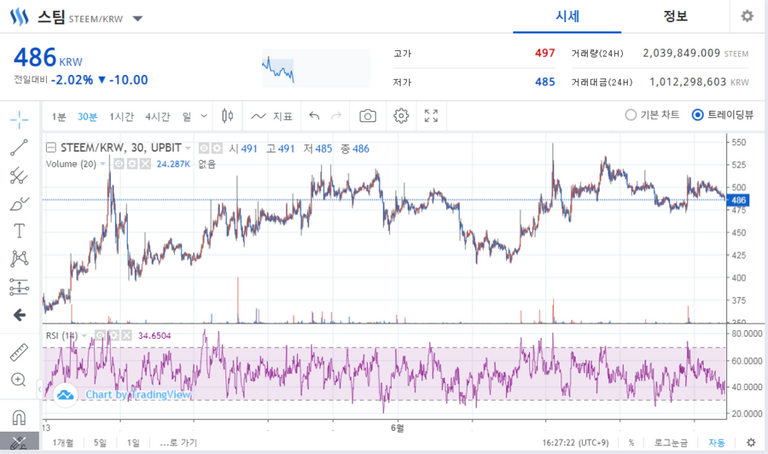The image size is (768, 454).
Task: Select the XABCD pattern tool
Action: [x=19, y=259]
